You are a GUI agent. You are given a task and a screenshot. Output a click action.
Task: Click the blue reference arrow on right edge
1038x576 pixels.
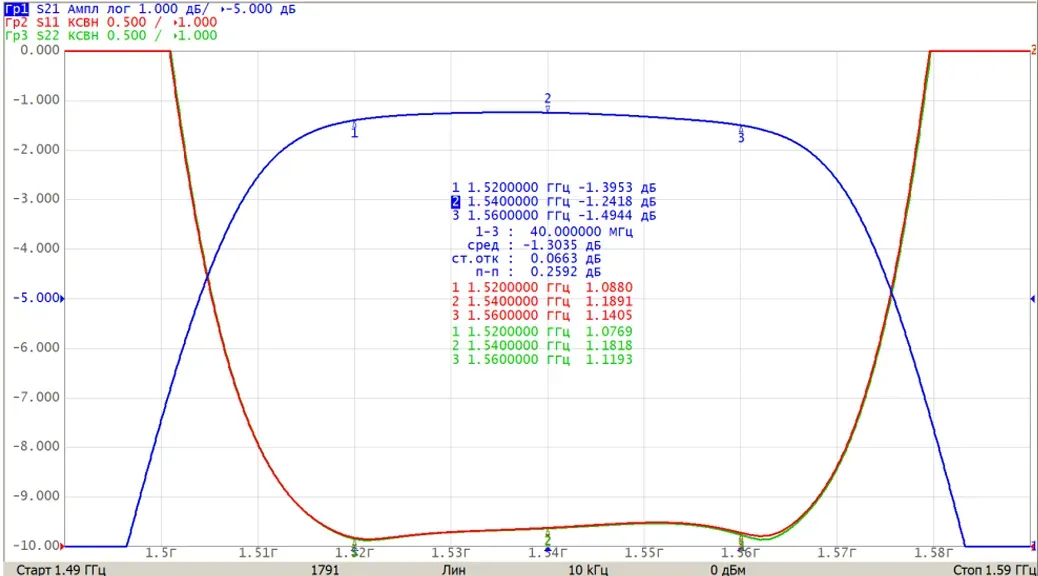pos(1033,299)
